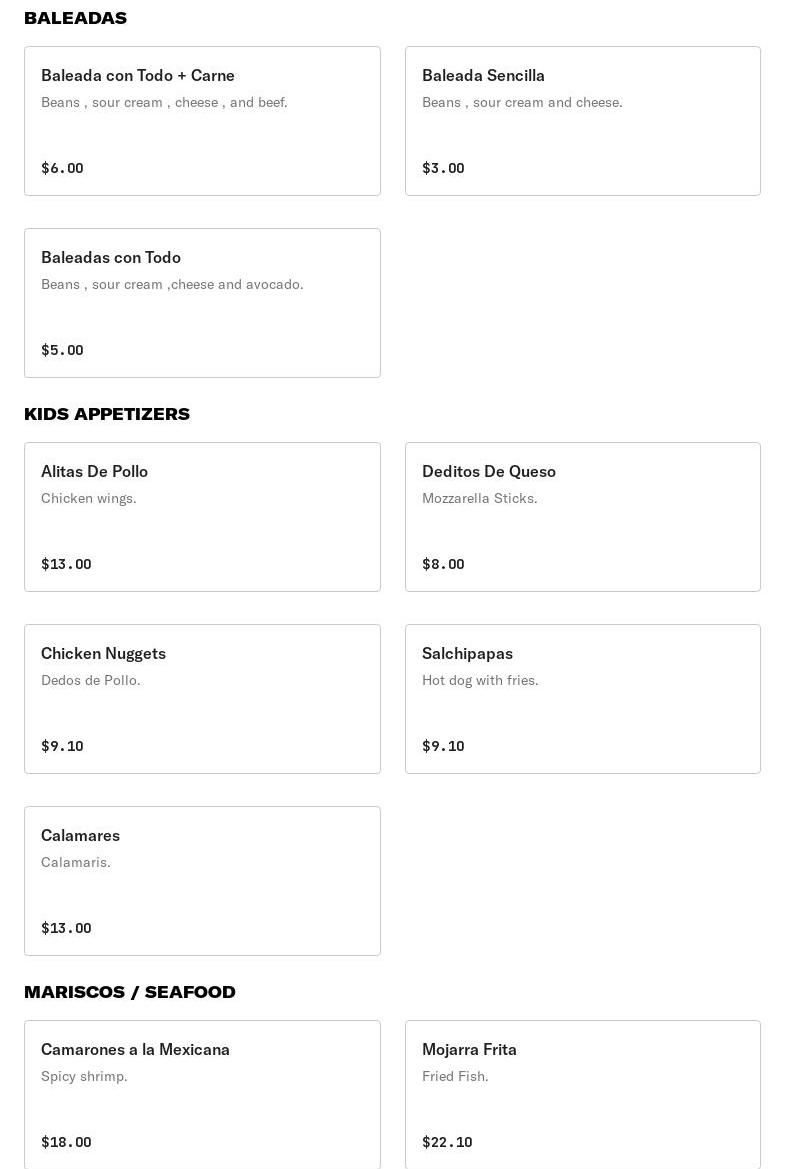Open the Alitas De Pollo card

point(202,517)
